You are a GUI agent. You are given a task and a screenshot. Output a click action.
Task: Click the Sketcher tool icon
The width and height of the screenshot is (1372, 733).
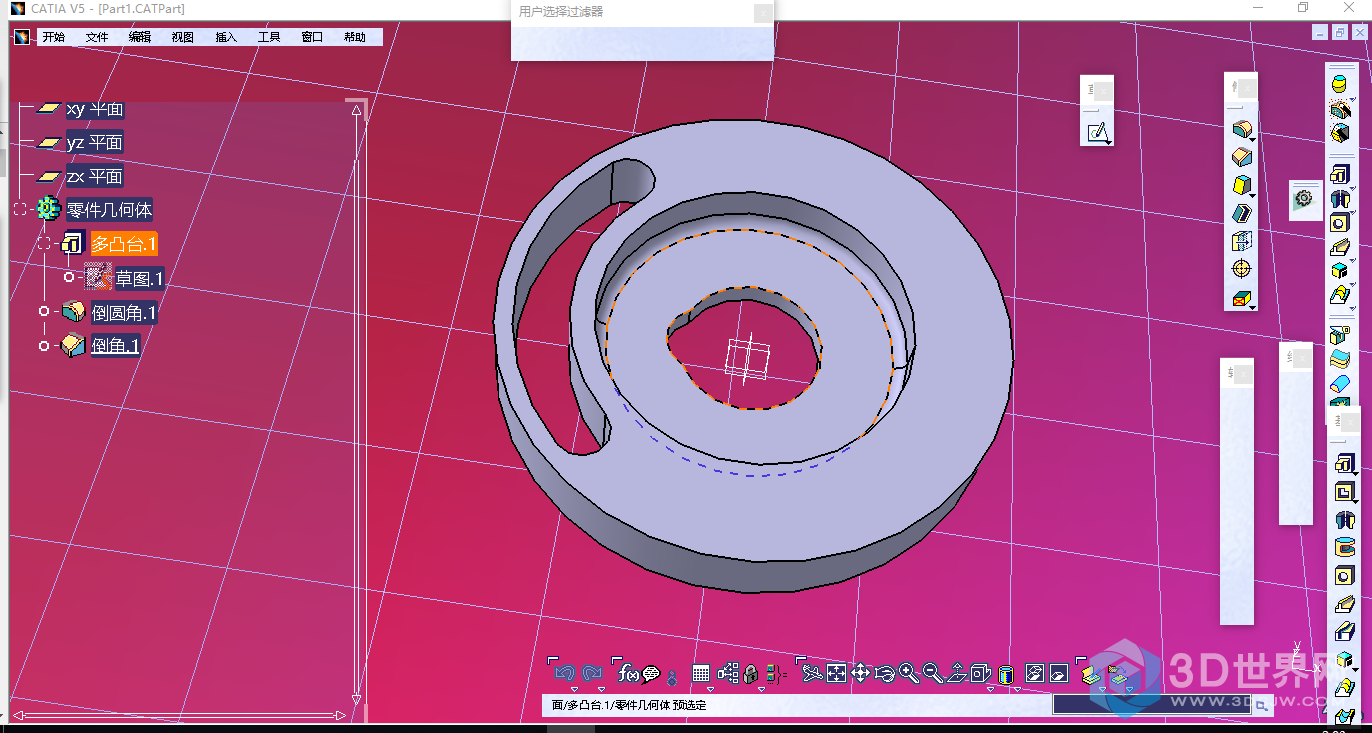coord(1097,131)
